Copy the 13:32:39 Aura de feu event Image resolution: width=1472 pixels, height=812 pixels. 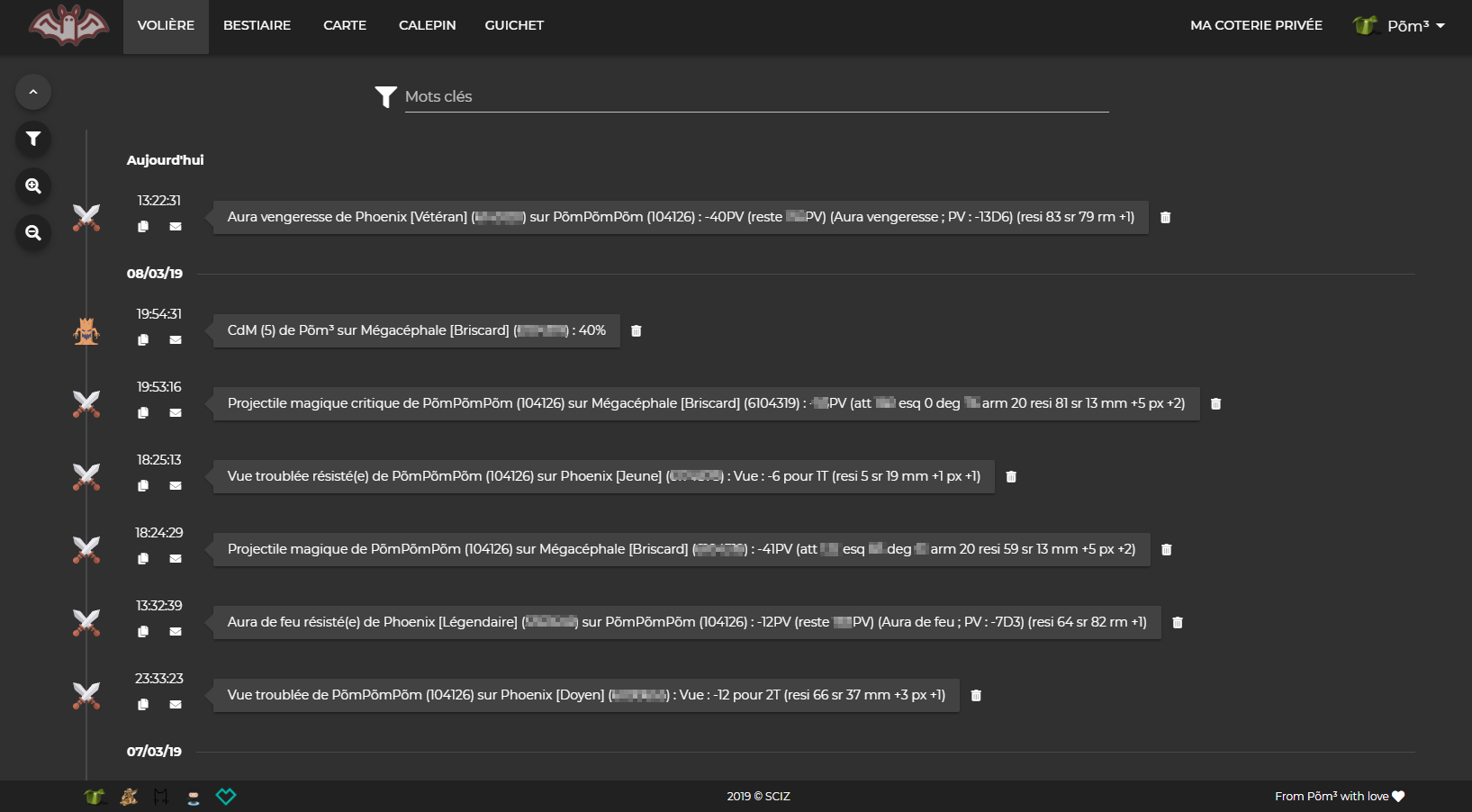pyautogui.click(x=143, y=632)
